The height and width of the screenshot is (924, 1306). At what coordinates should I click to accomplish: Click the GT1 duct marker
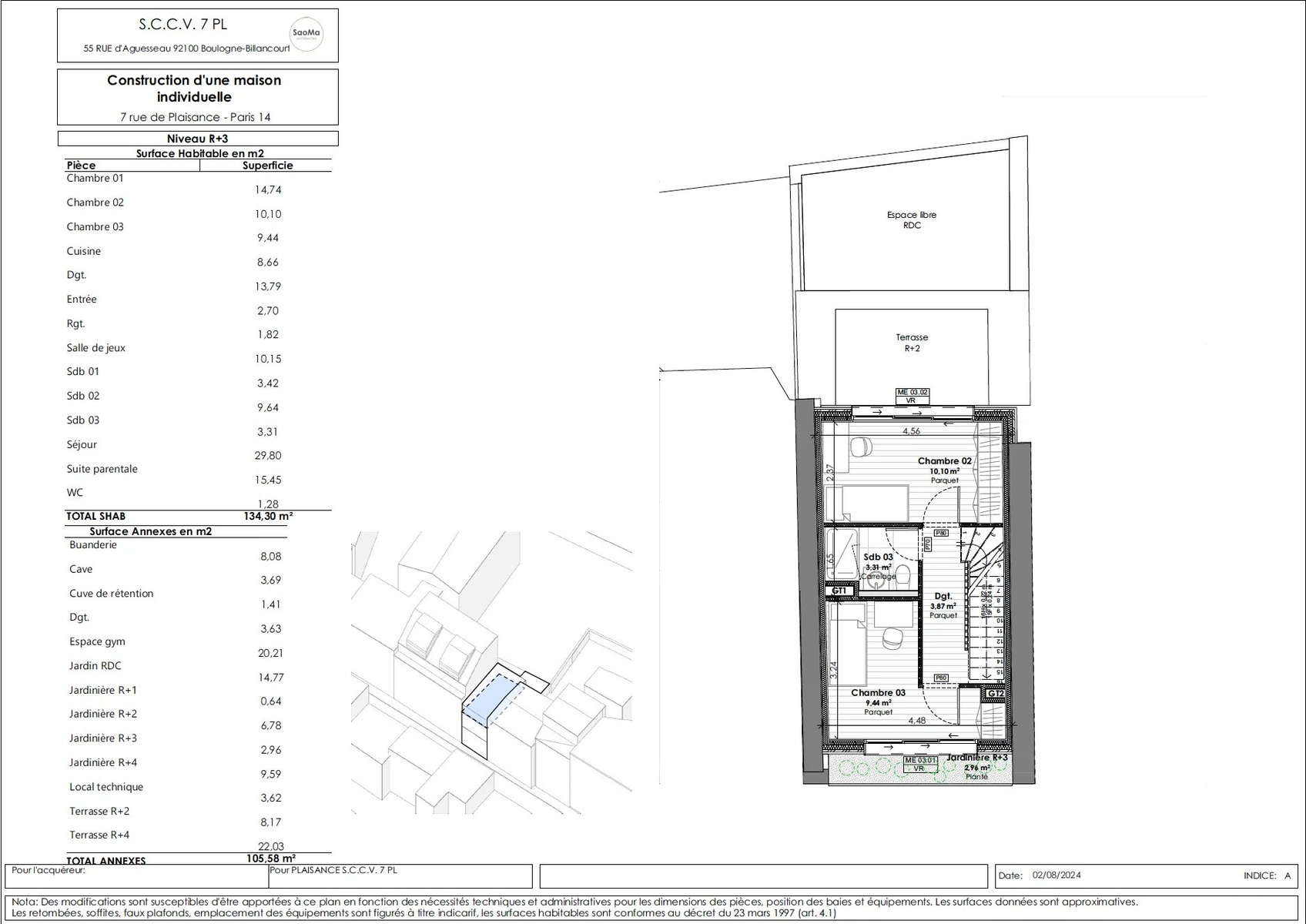click(x=839, y=591)
